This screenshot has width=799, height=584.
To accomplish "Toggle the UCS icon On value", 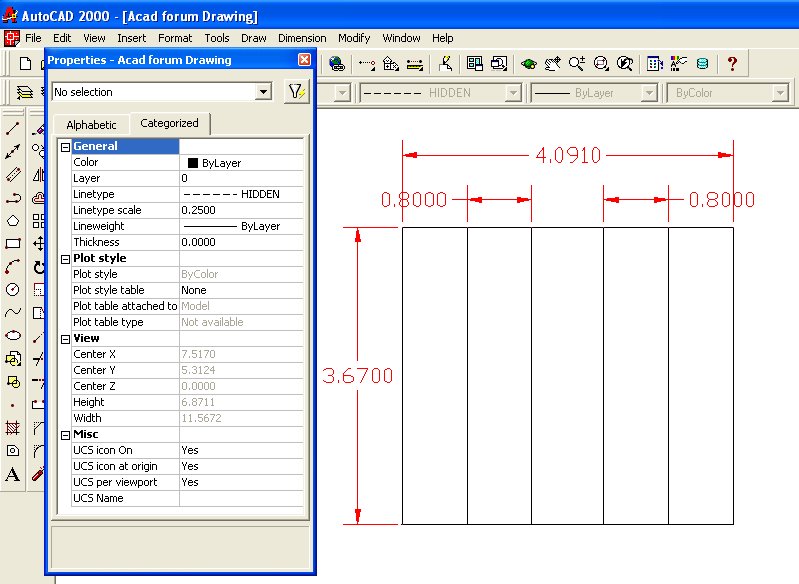I will tap(241, 450).
